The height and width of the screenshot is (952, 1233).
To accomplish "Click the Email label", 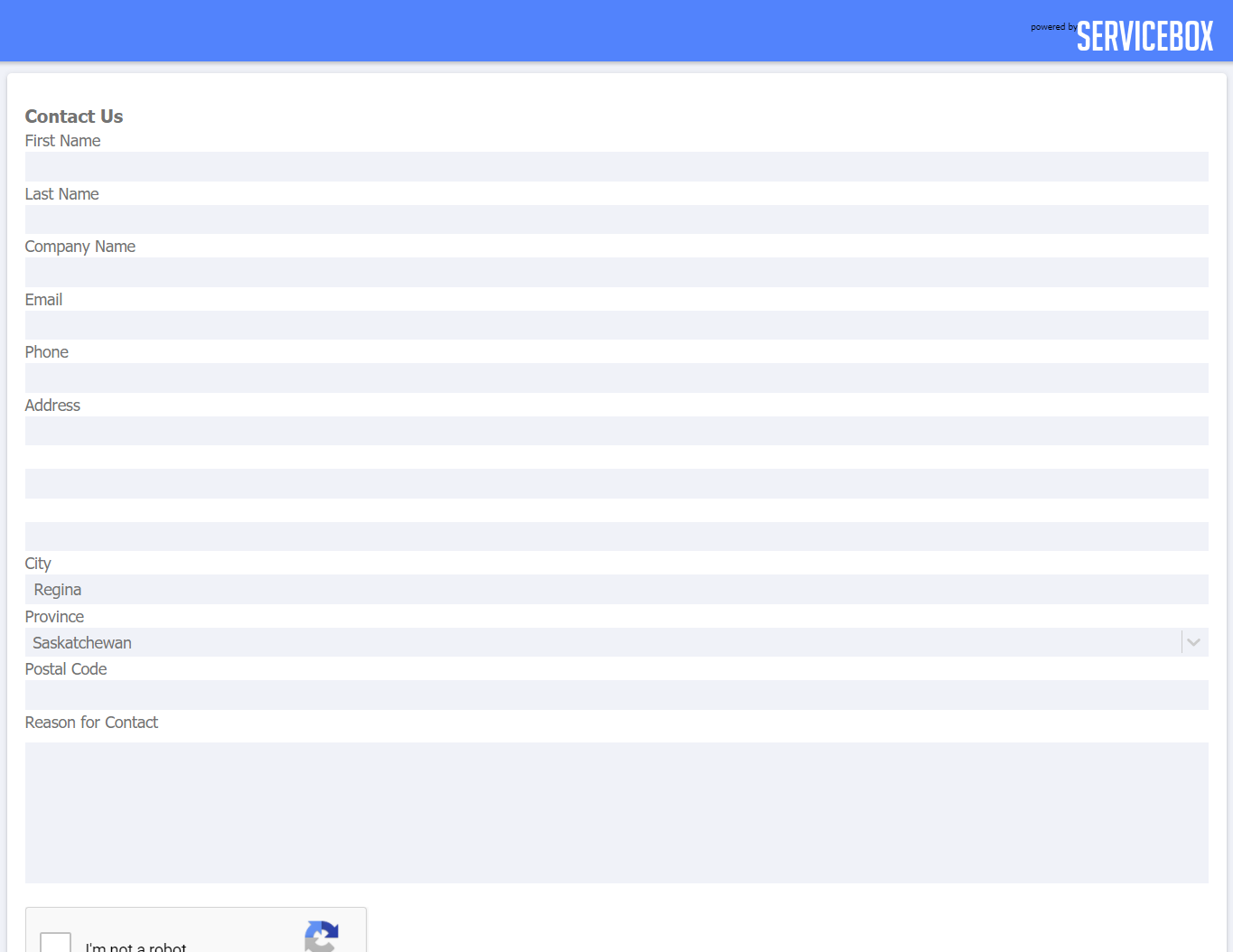I will coord(43,300).
